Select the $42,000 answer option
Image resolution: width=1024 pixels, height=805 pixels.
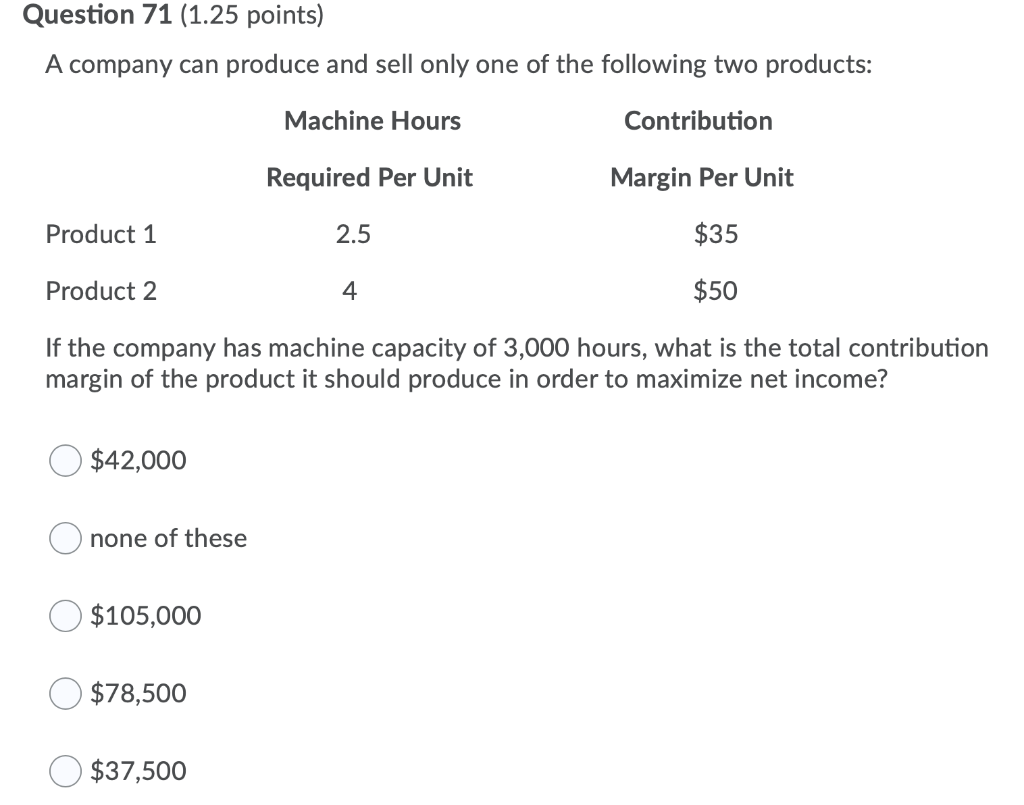[64, 460]
